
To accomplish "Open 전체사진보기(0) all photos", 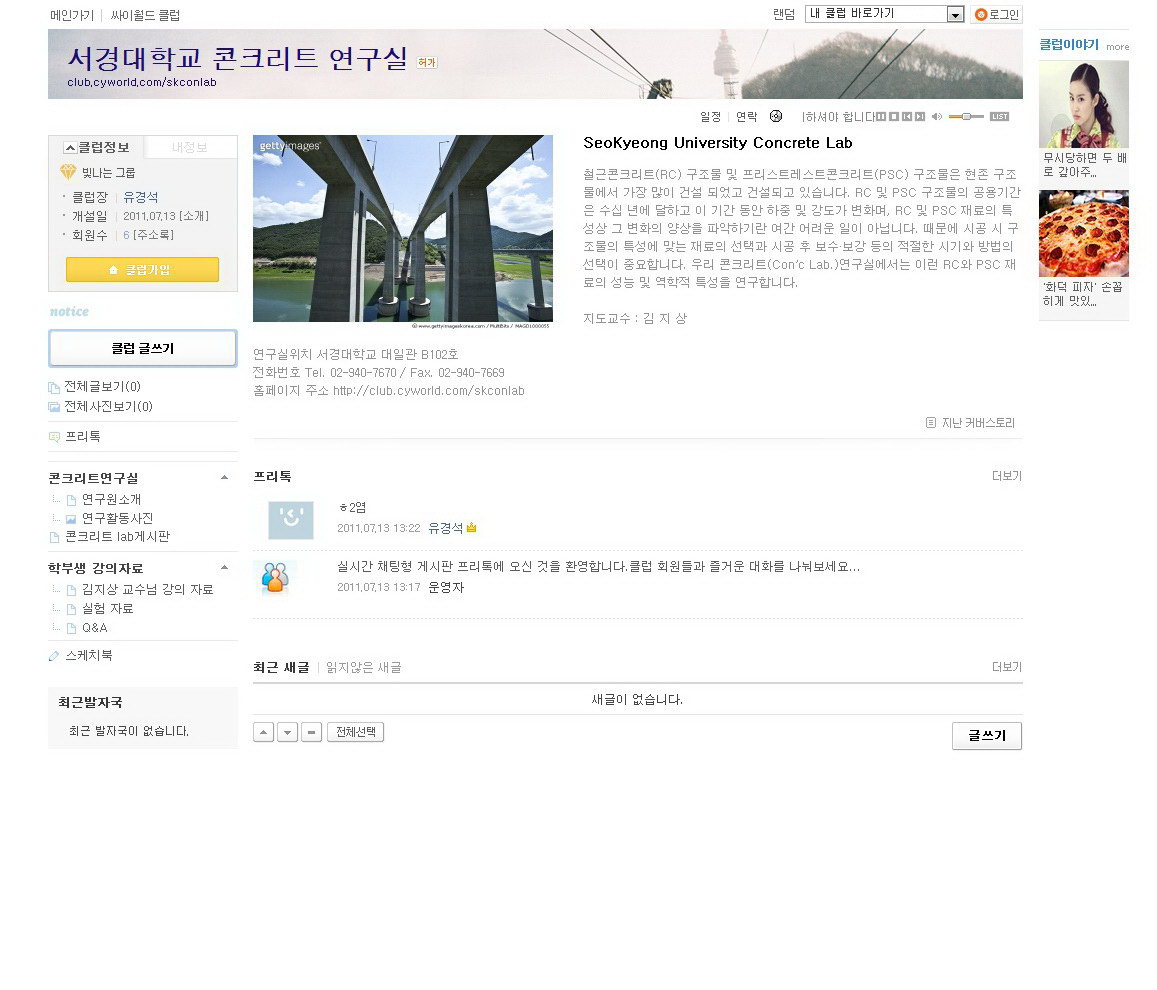I will point(108,406).
